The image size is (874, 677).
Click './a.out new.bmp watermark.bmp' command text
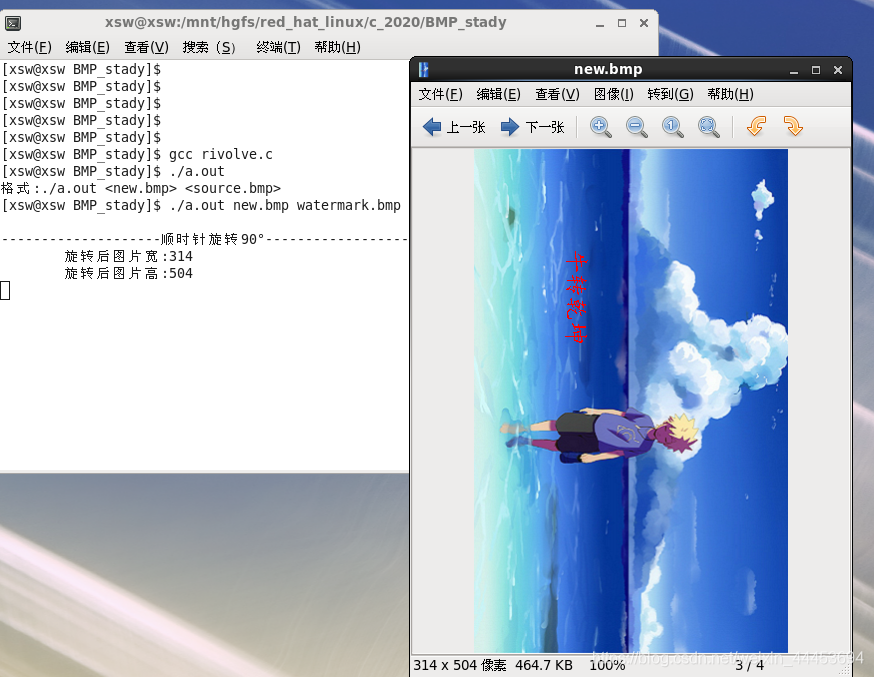click(285, 206)
